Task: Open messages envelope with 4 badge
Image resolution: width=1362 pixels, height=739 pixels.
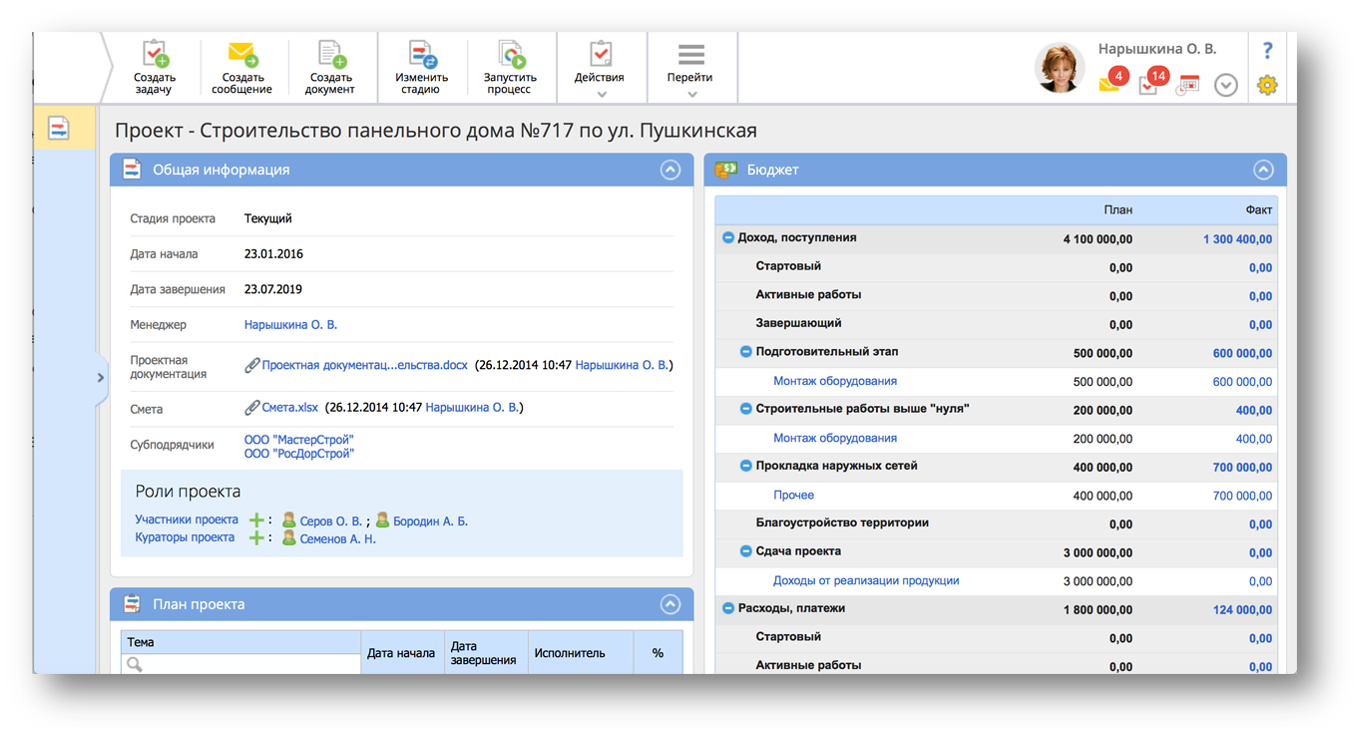Action: pos(1112,82)
